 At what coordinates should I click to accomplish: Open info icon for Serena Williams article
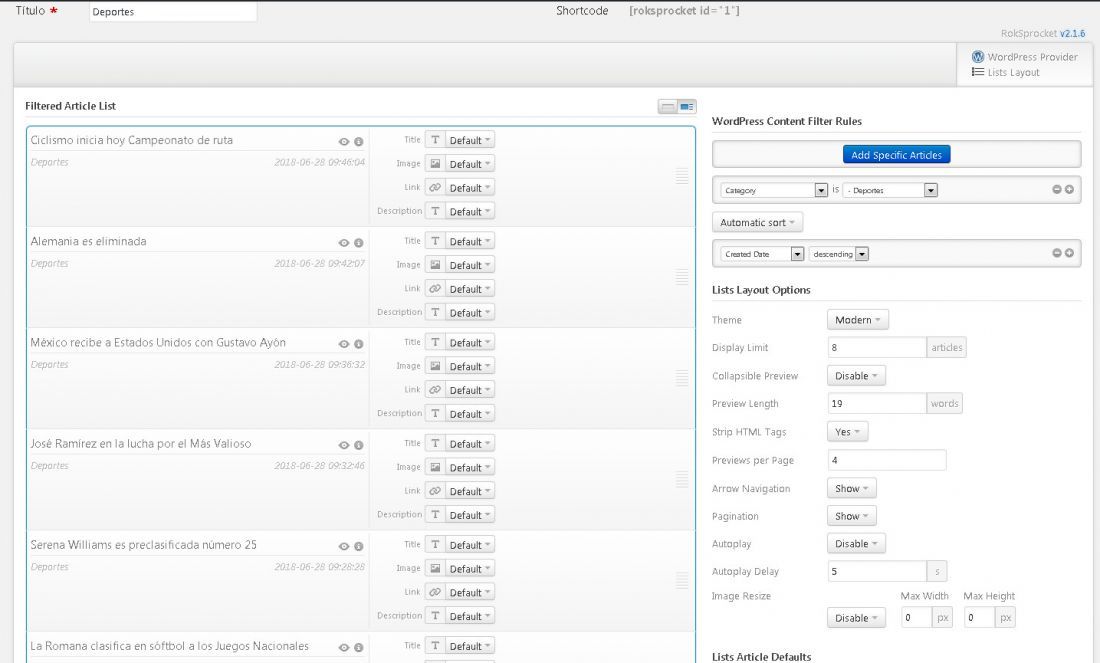pos(358,546)
